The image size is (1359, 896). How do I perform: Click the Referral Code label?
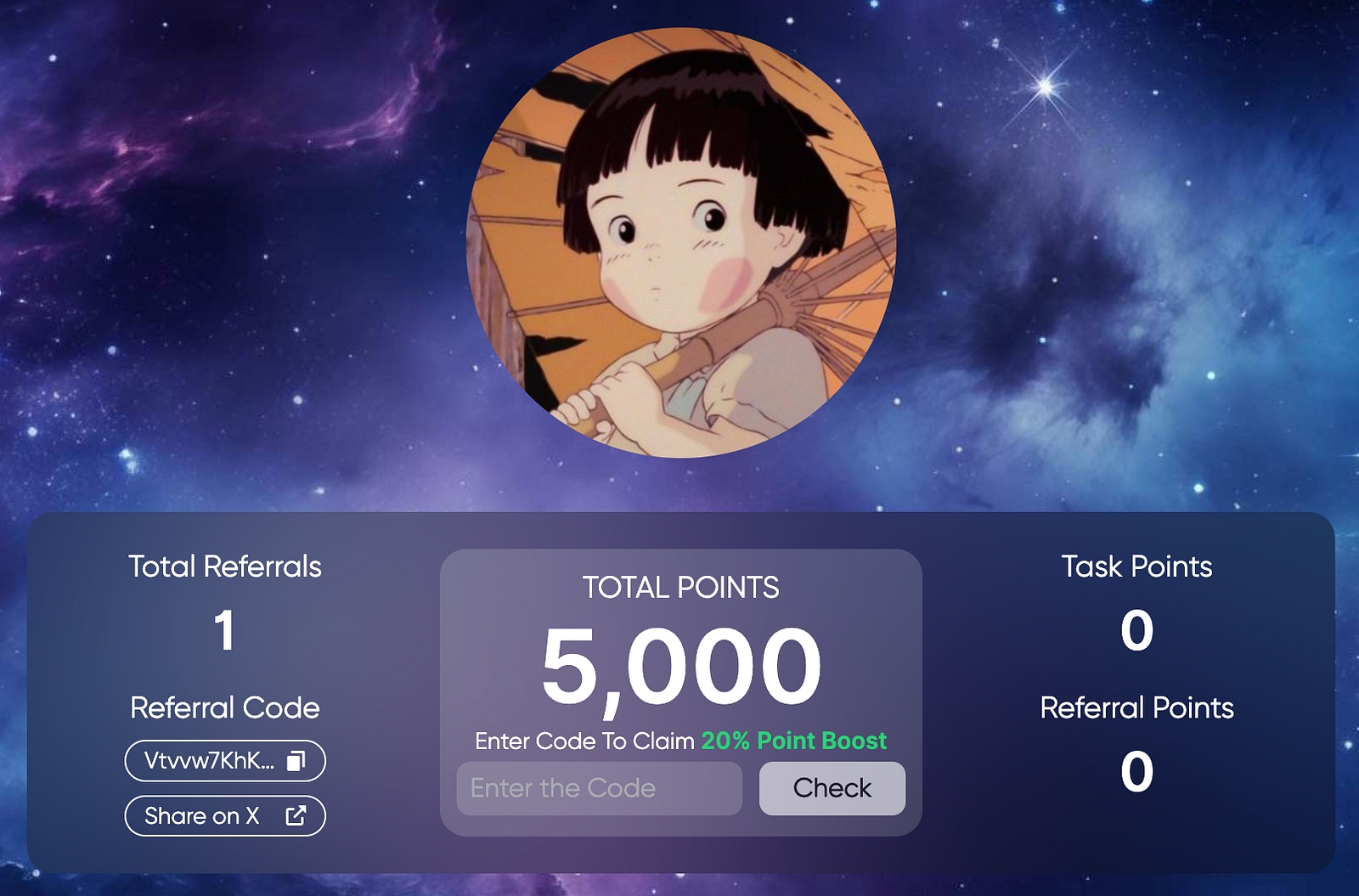click(x=225, y=707)
